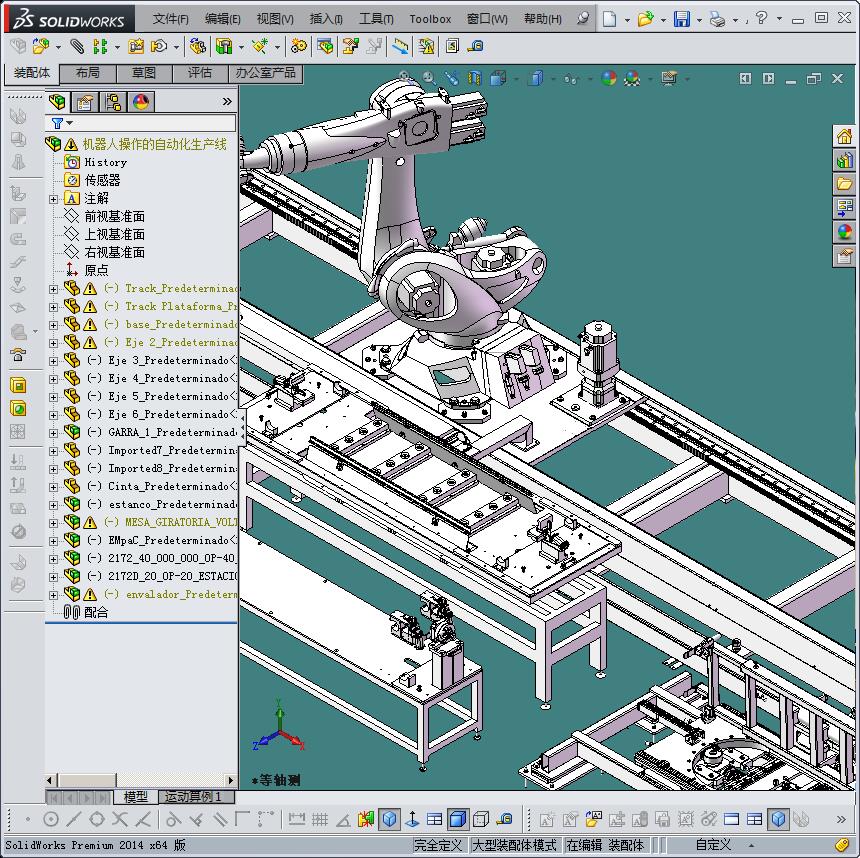This screenshot has height=858, width=860.
Task: Click the tag icon in status bar corner
Action: (842, 845)
